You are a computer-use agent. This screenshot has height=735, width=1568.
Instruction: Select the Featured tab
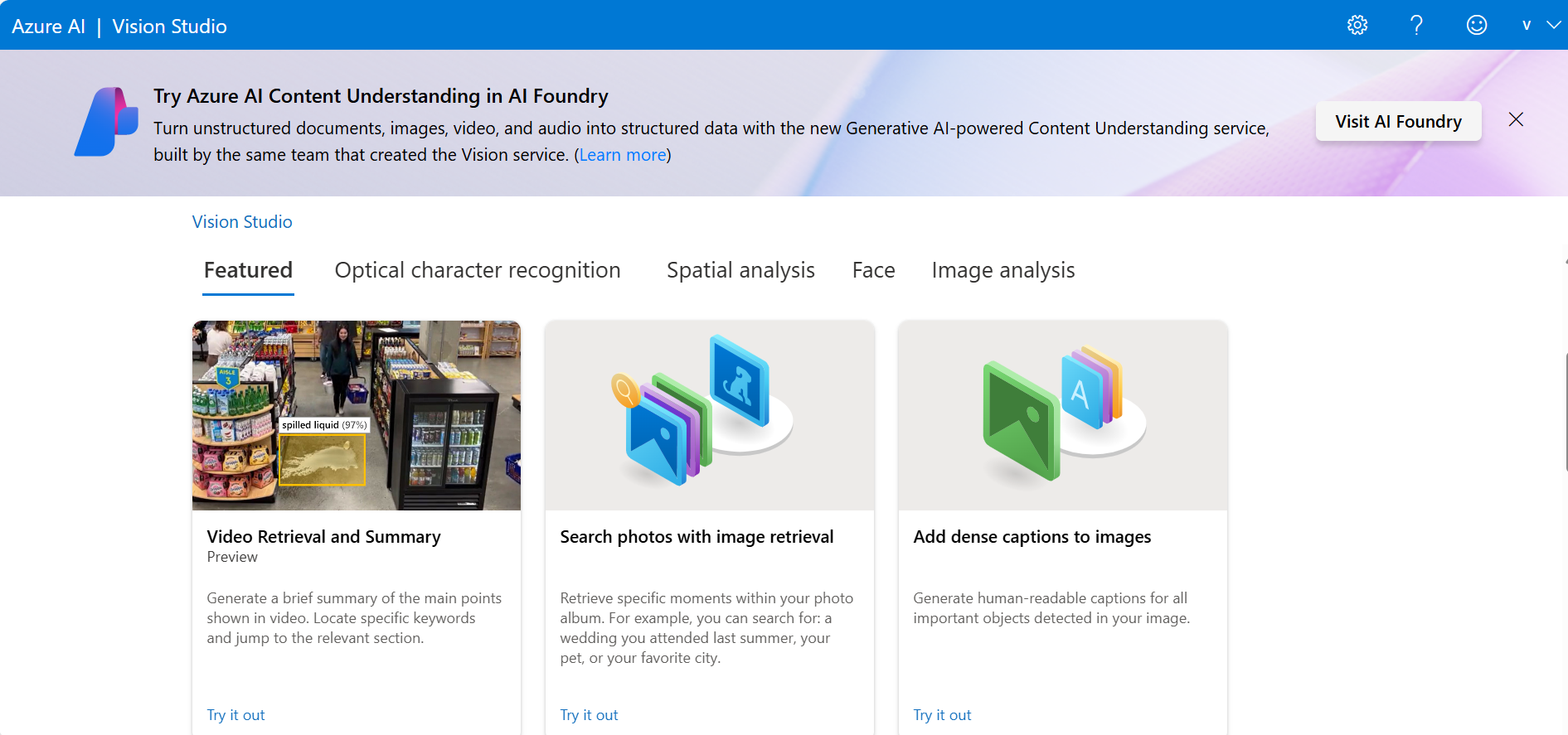point(248,271)
